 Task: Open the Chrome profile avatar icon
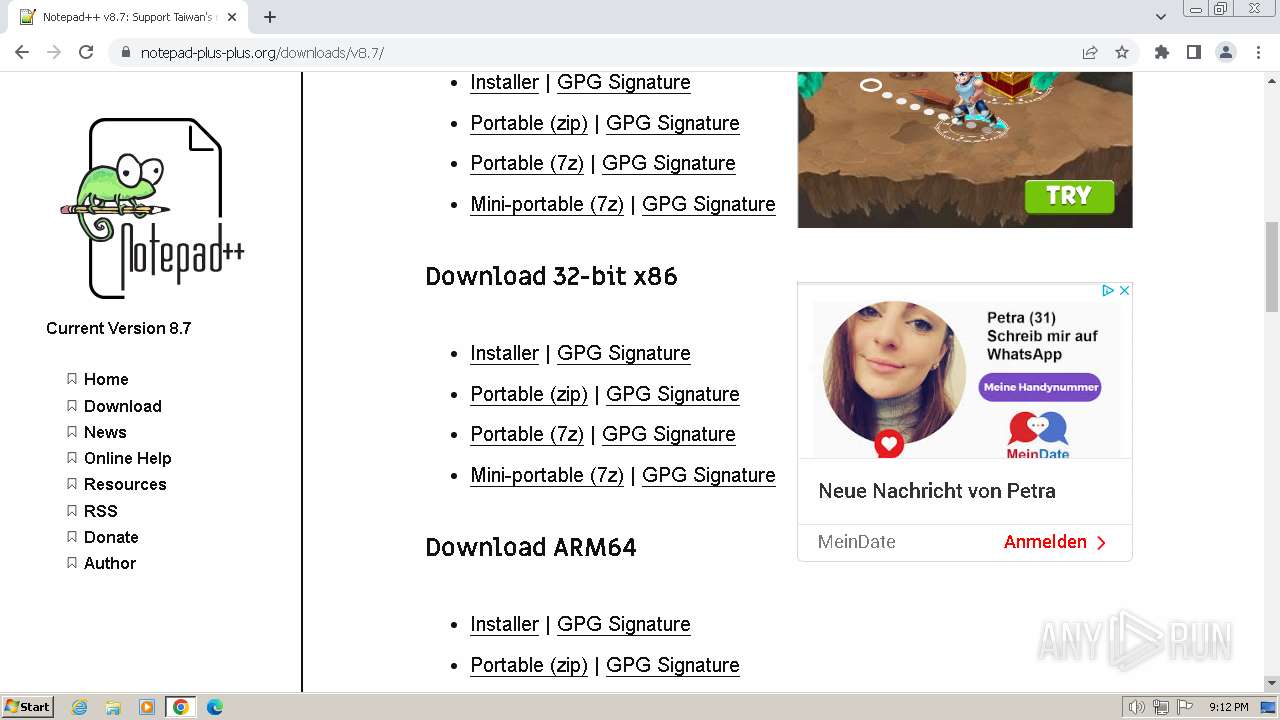1226,52
